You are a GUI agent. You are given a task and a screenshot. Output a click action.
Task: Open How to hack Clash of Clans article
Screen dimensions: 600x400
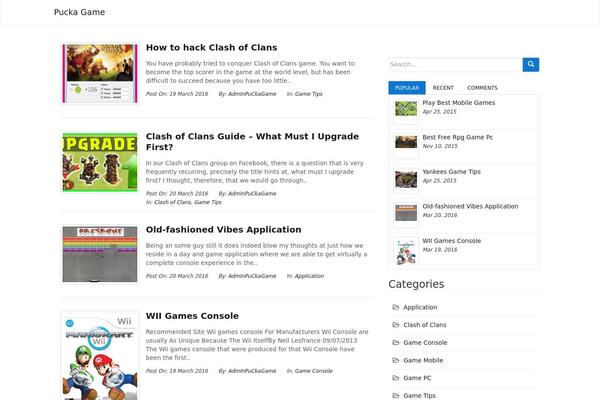click(x=211, y=47)
